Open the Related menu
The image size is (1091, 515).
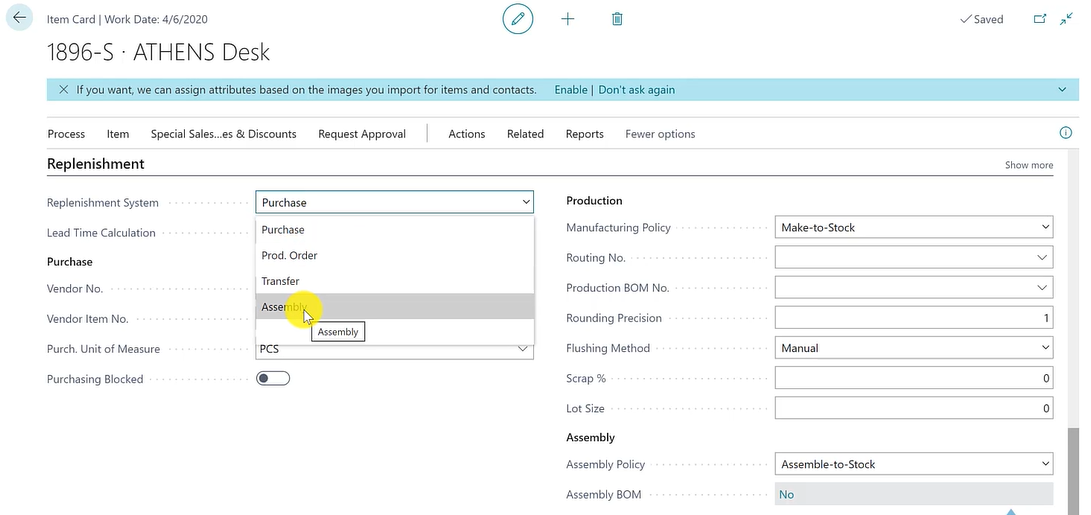(x=525, y=134)
